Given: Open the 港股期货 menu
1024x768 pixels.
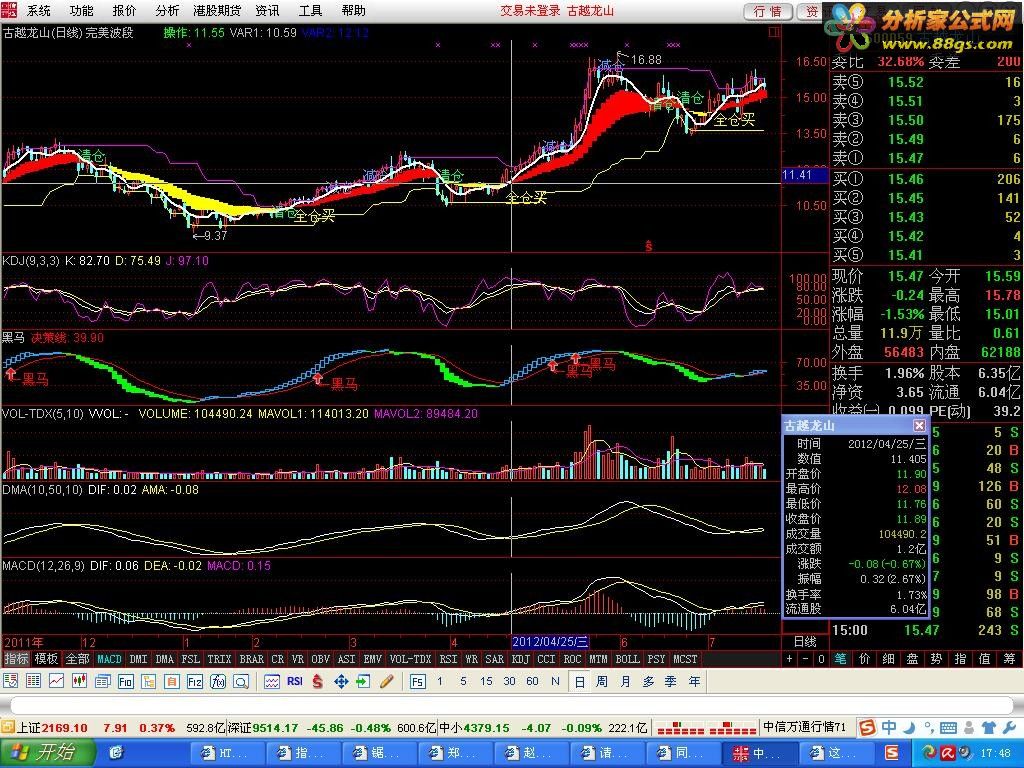Looking at the screenshot, I should point(217,10).
